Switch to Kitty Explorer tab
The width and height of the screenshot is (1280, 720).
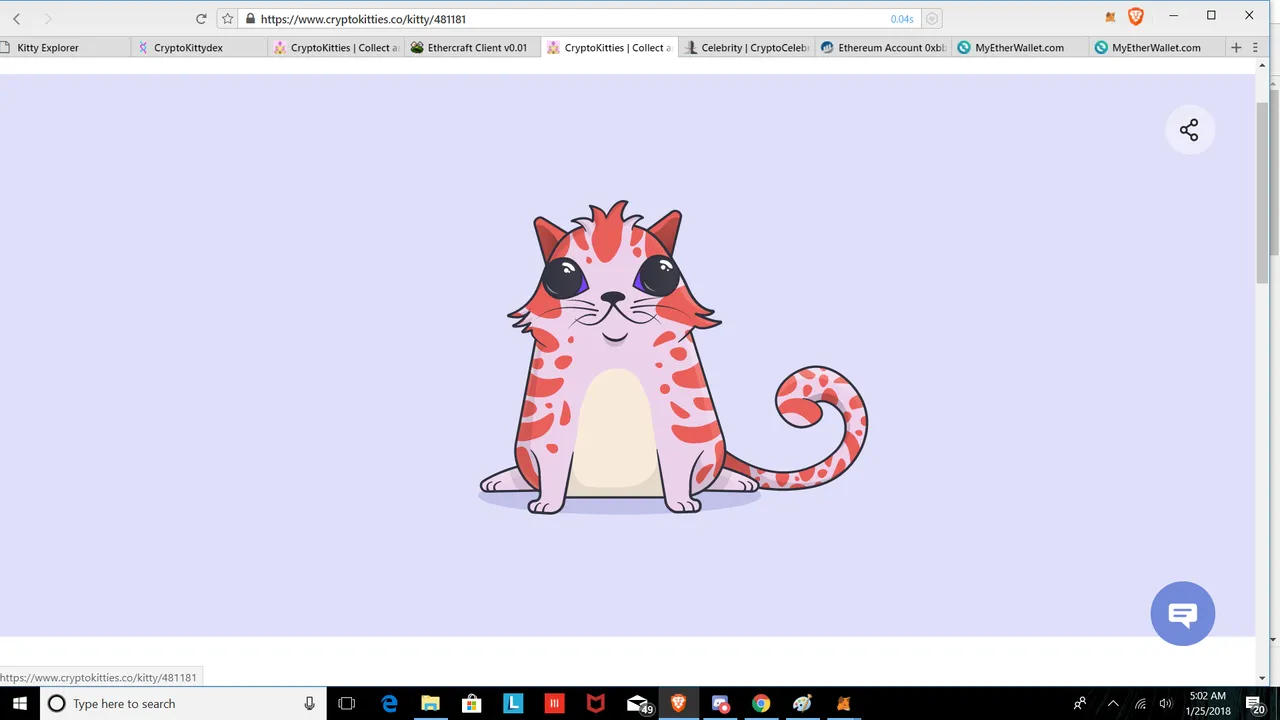pos(65,47)
